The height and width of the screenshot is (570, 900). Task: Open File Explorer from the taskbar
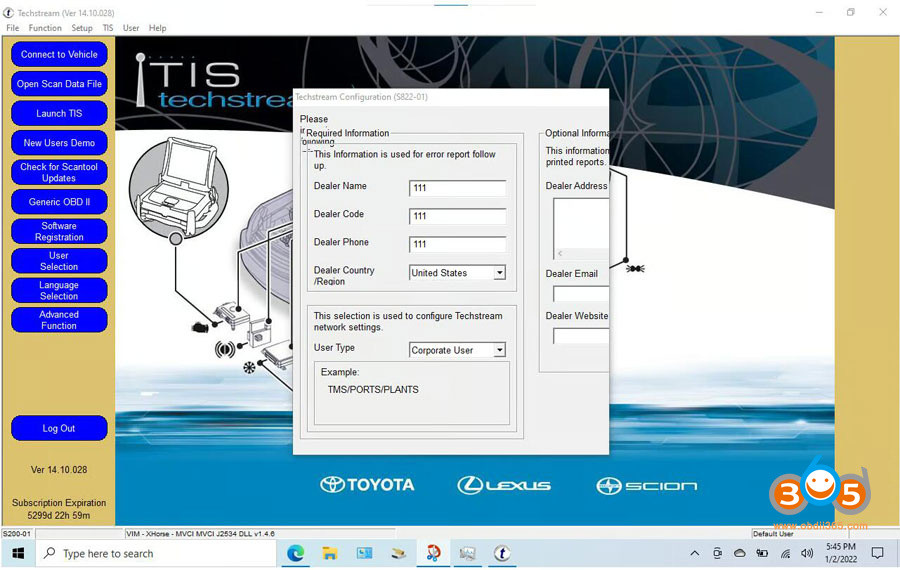329,553
